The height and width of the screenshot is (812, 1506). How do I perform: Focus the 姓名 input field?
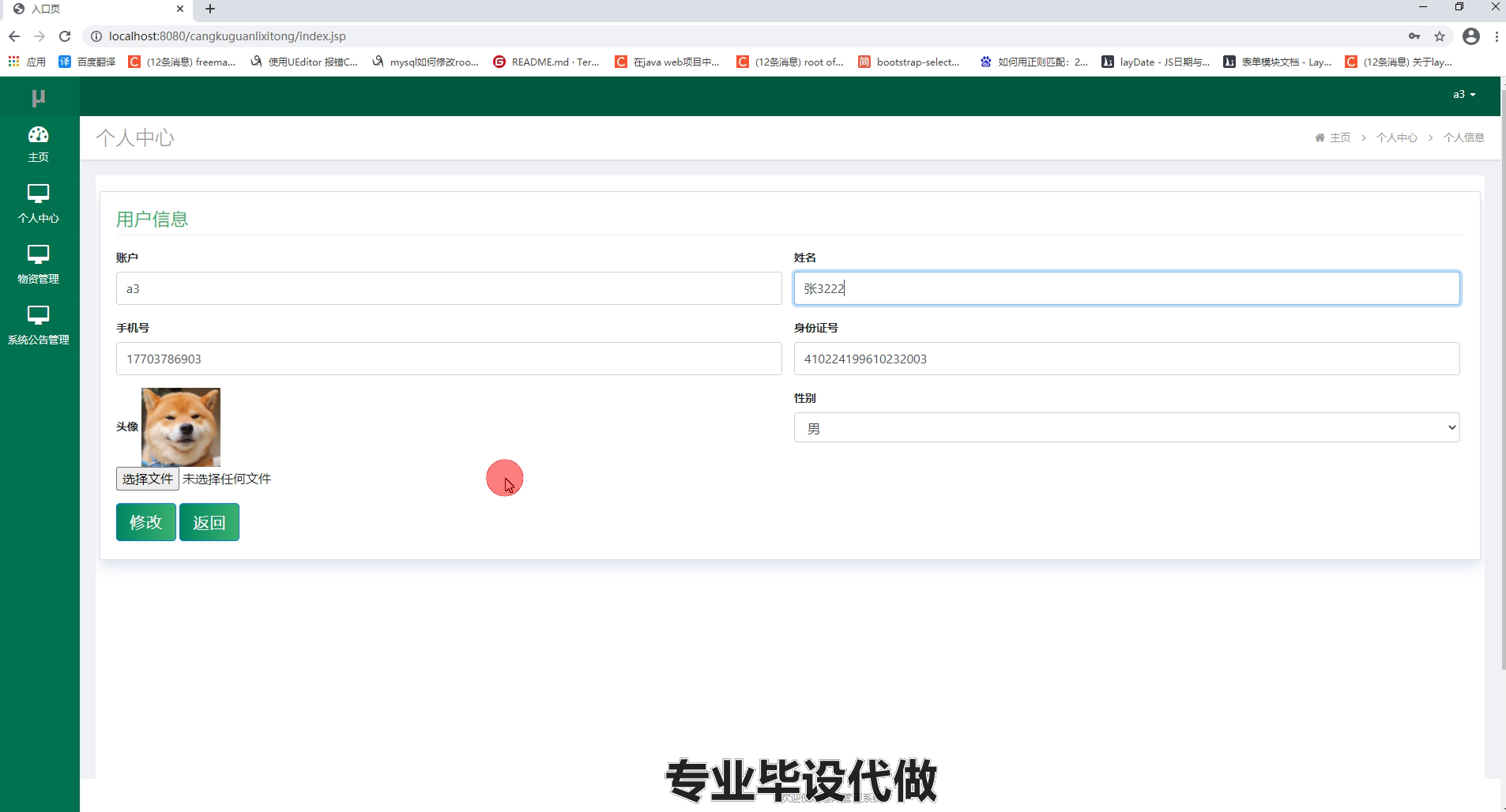[1127, 288]
